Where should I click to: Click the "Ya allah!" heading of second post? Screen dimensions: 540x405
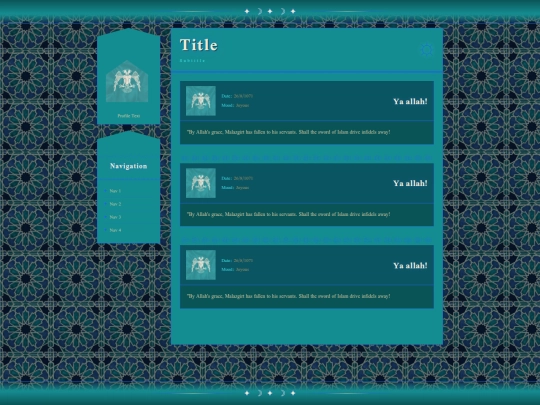[x=410, y=183]
